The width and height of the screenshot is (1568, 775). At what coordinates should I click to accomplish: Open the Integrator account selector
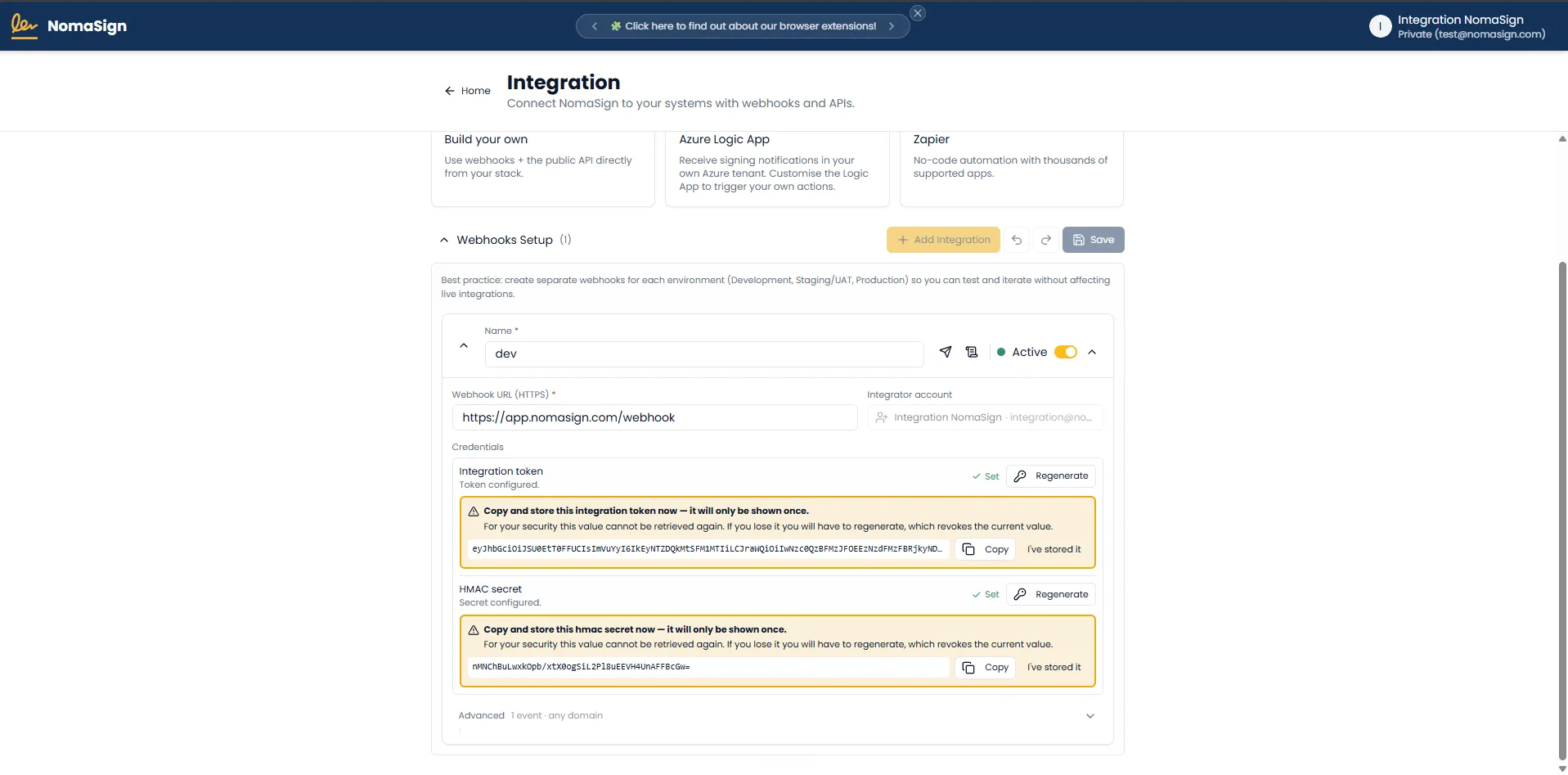coord(985,417)
